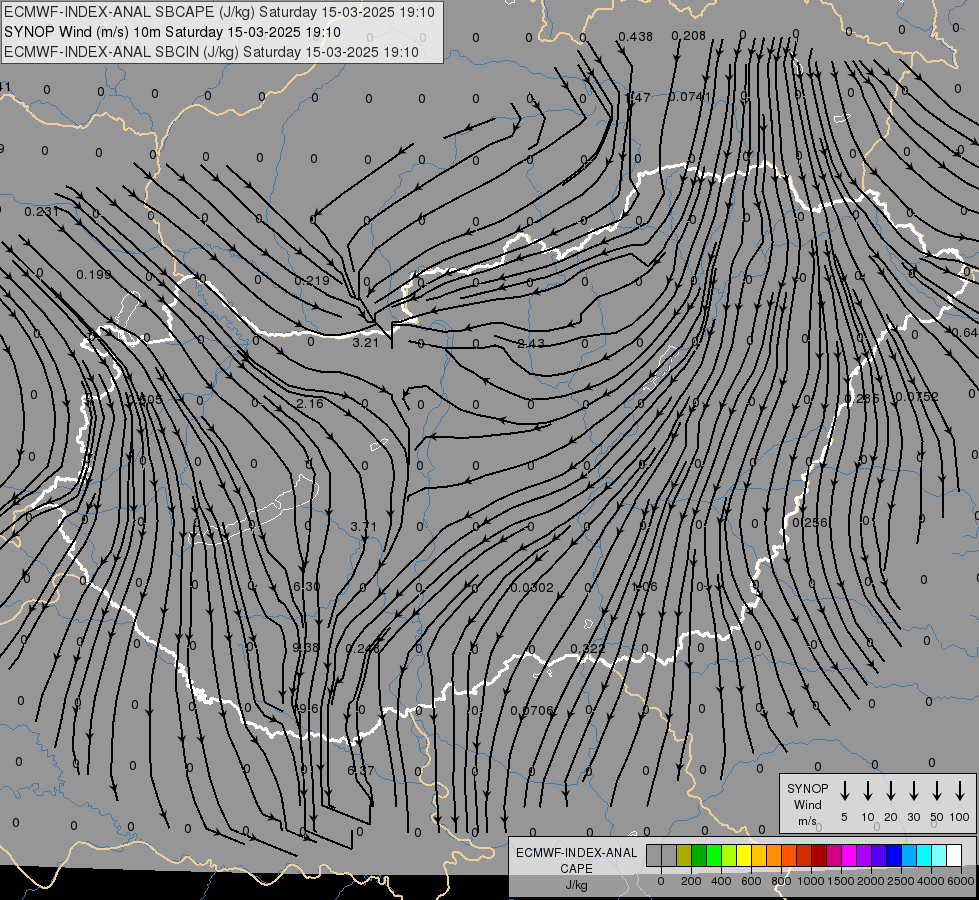979x900 pixels.
Task: Click the 0.246 value on the map
Action: (362, 648)
